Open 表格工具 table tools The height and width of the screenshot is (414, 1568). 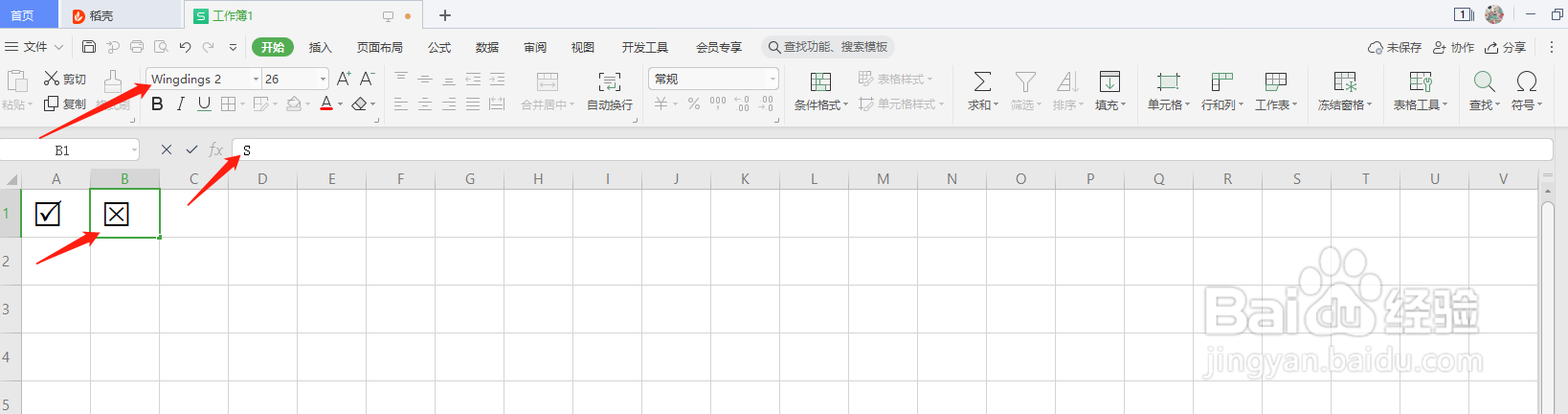point(1421,92)
